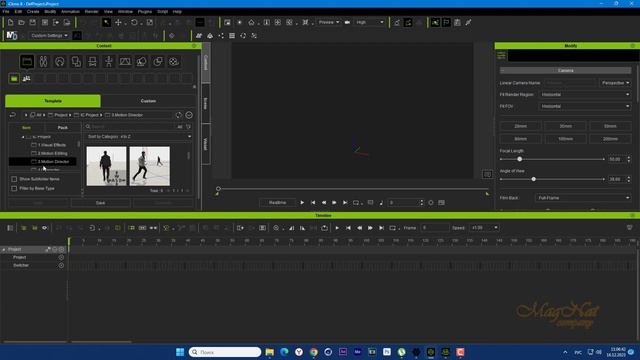Click the viewport playback scrubber handle

point(218,189)
